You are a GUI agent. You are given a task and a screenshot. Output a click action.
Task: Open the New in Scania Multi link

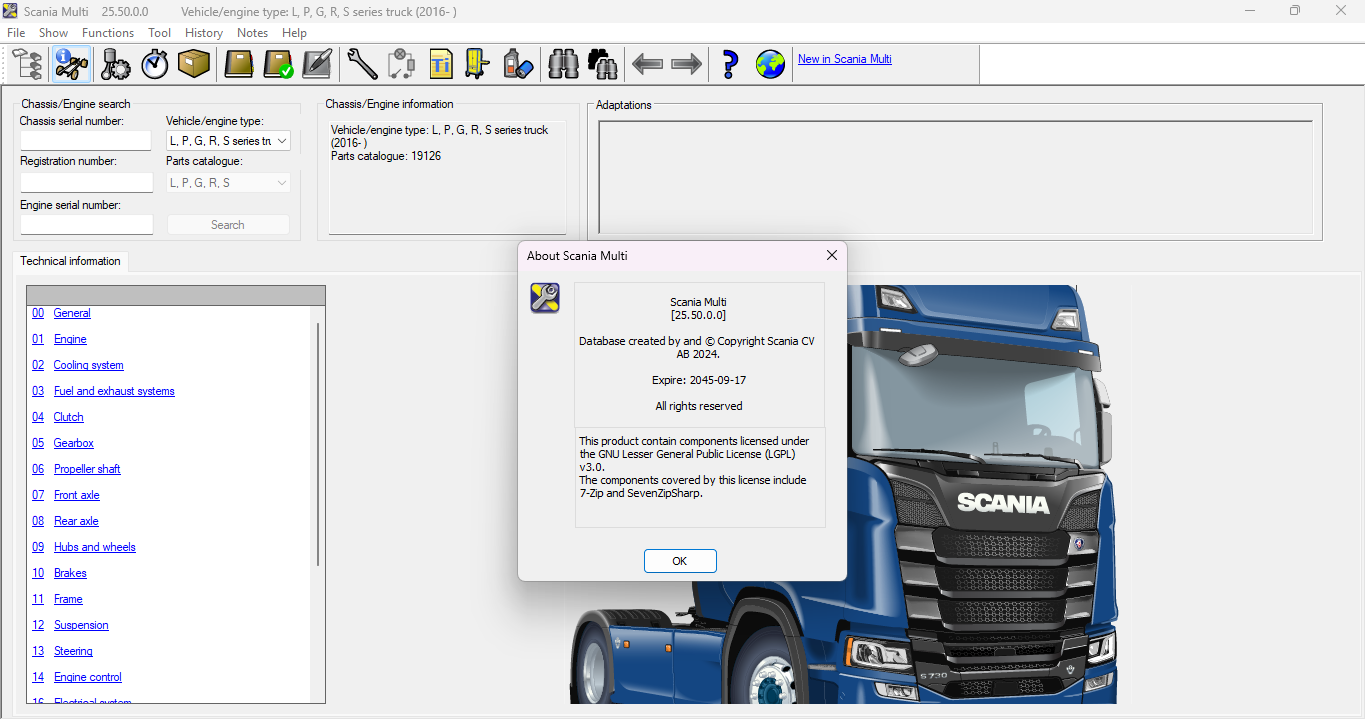[x=845, y=59]
